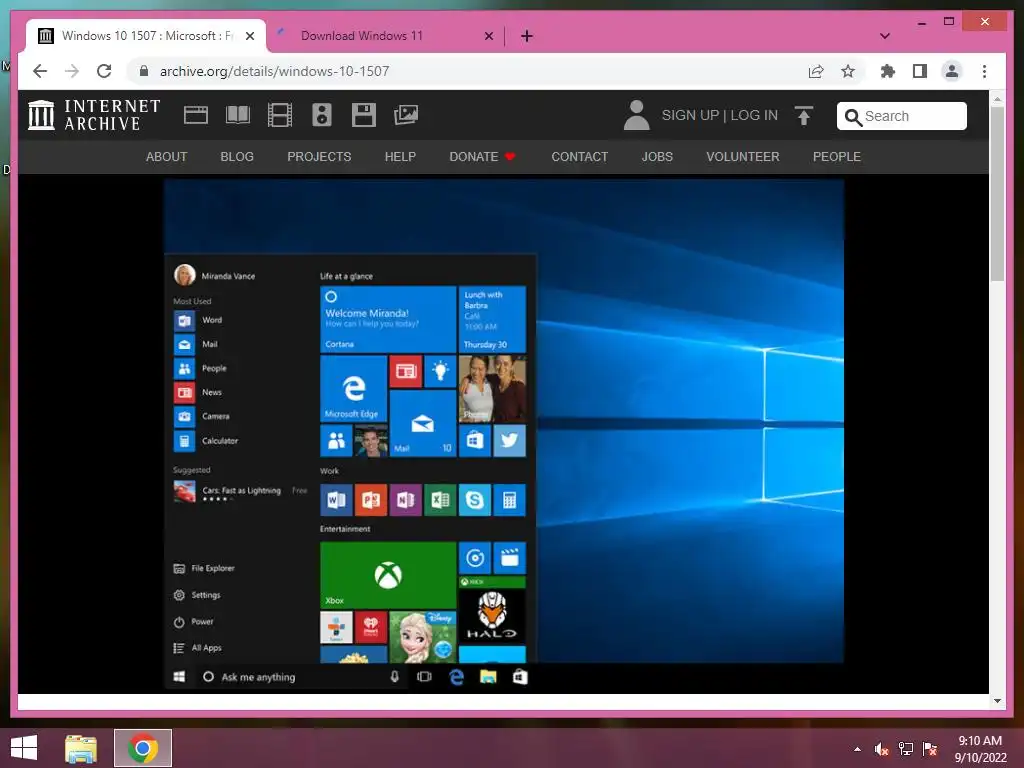Click the user avatar icon beside Sign Up
Screen dimensions: 1024x768
tap(636, 115)
